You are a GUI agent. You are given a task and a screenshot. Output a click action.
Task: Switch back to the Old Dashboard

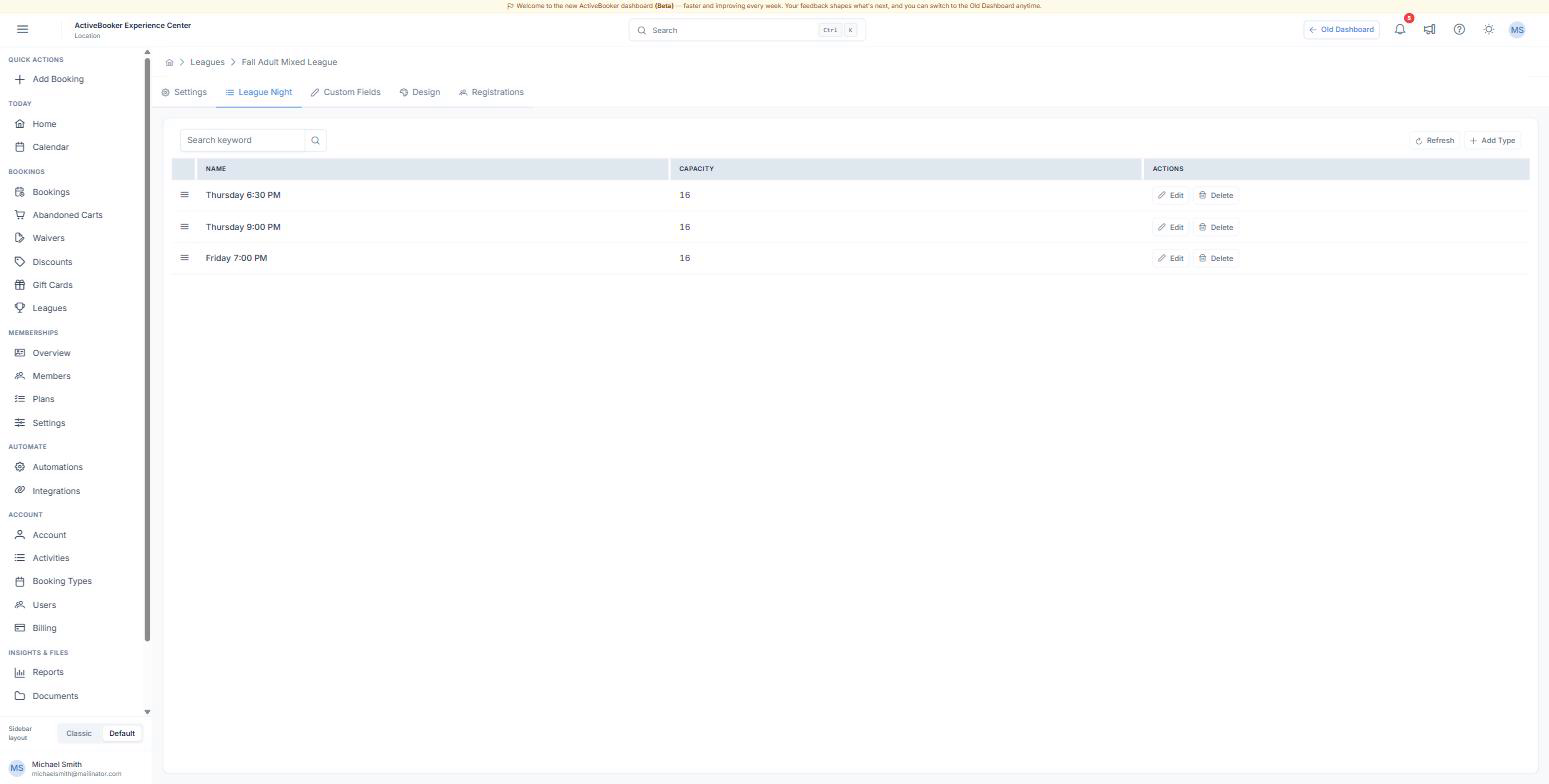1342,30
